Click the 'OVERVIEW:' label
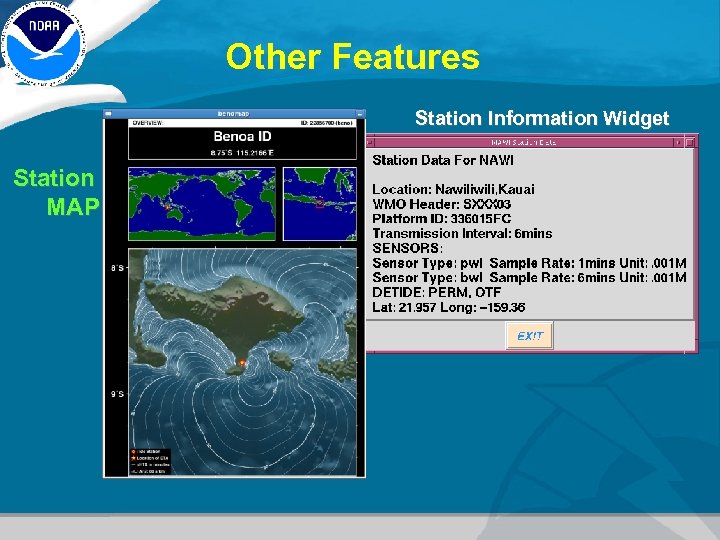Screen dimensions: 720x540 [x=148, y=123]
